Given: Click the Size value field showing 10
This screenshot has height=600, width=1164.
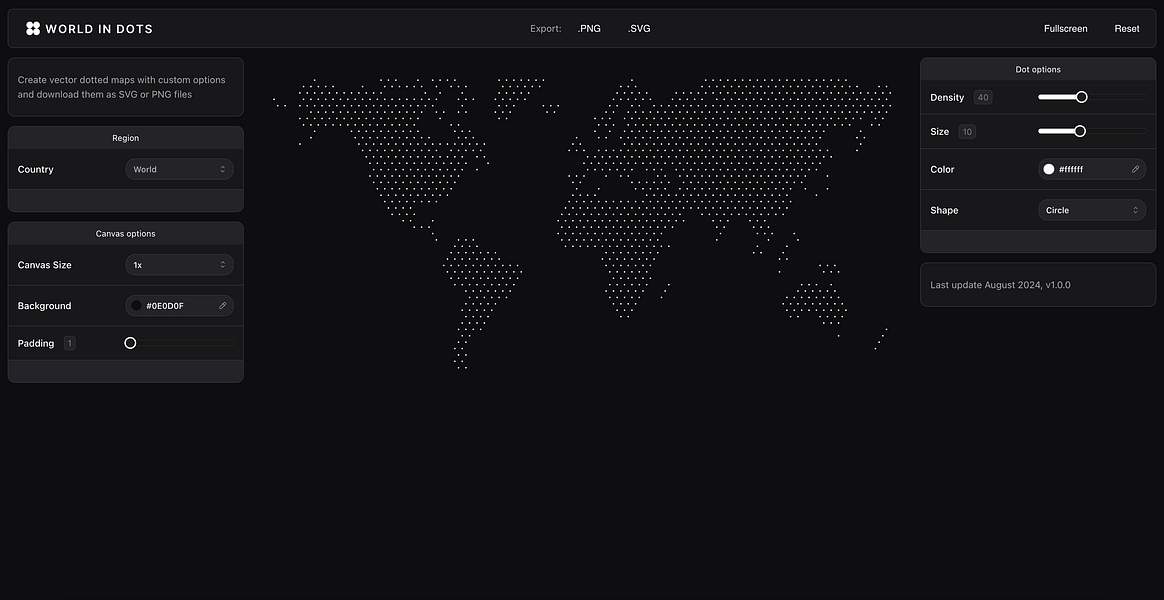Looking at the screenshot, I should (967, 131).
